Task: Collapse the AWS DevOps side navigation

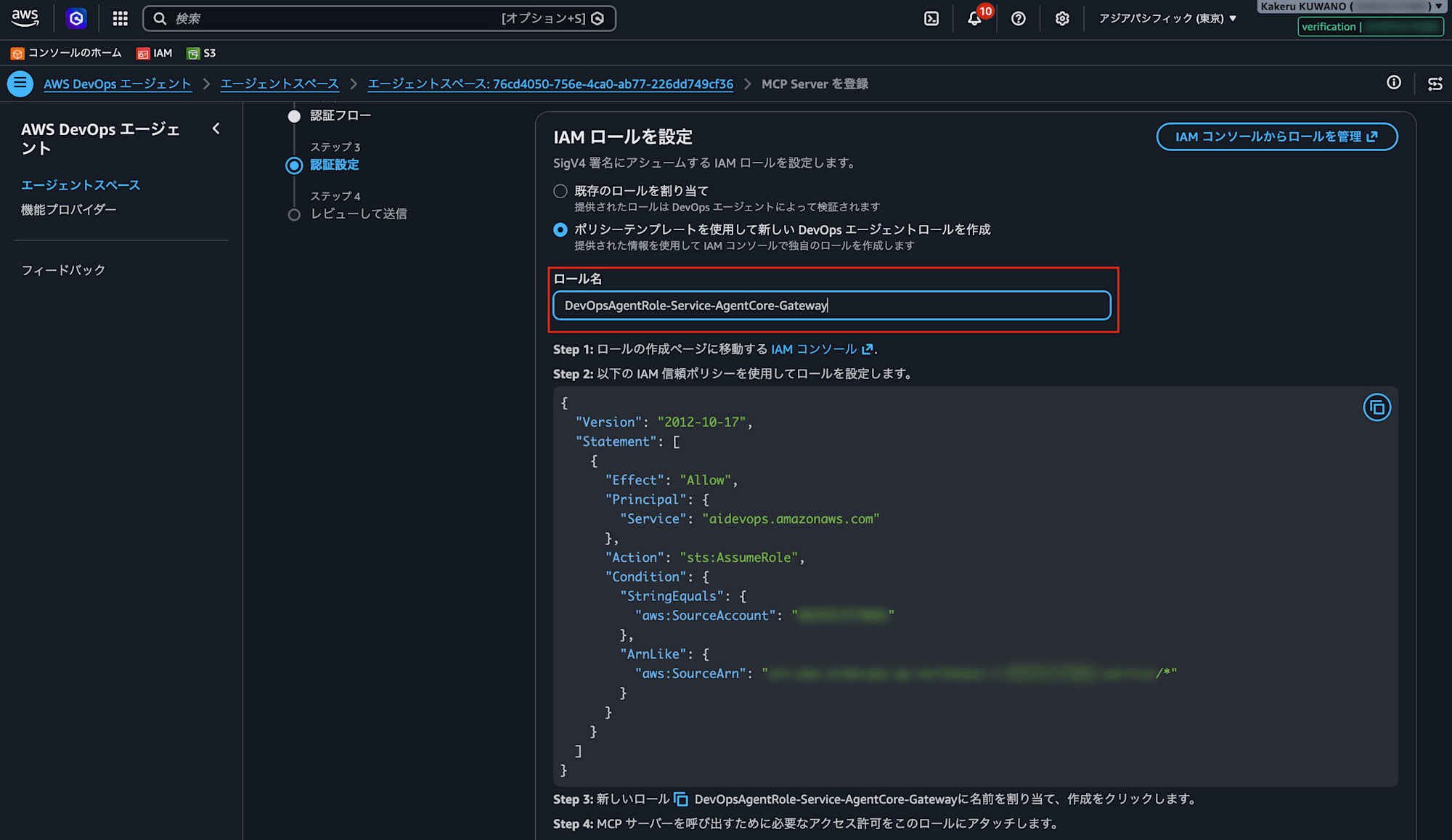Action: pyautogui.click(x=216, y=129)
